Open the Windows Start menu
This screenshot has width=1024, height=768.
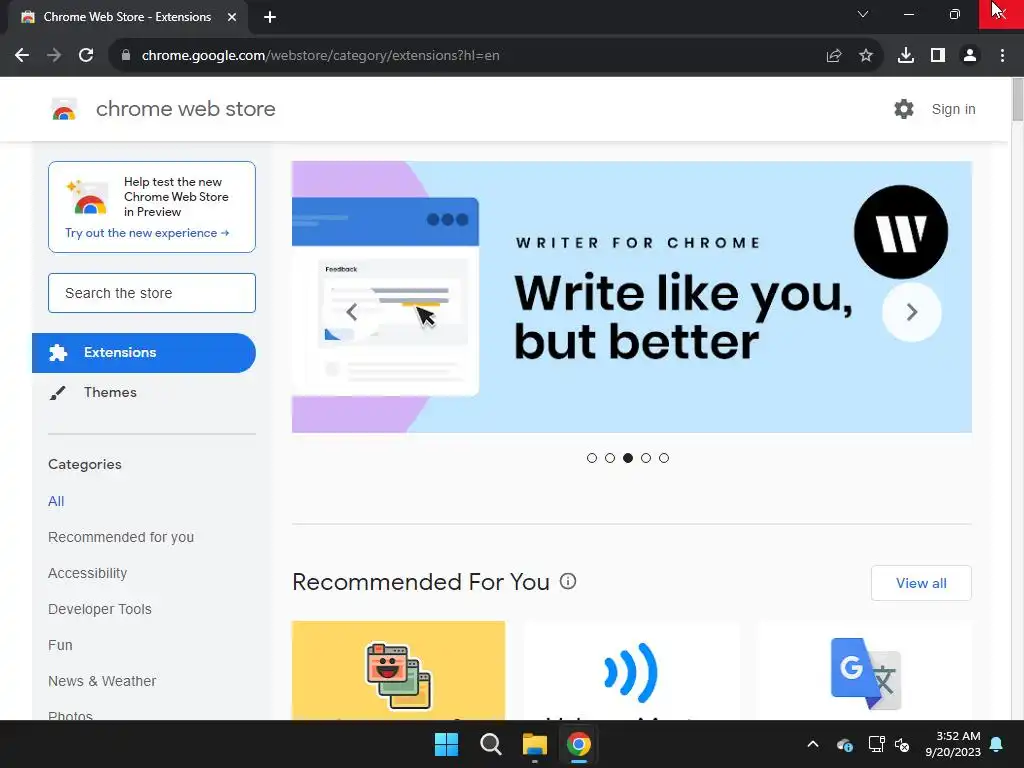447,744
